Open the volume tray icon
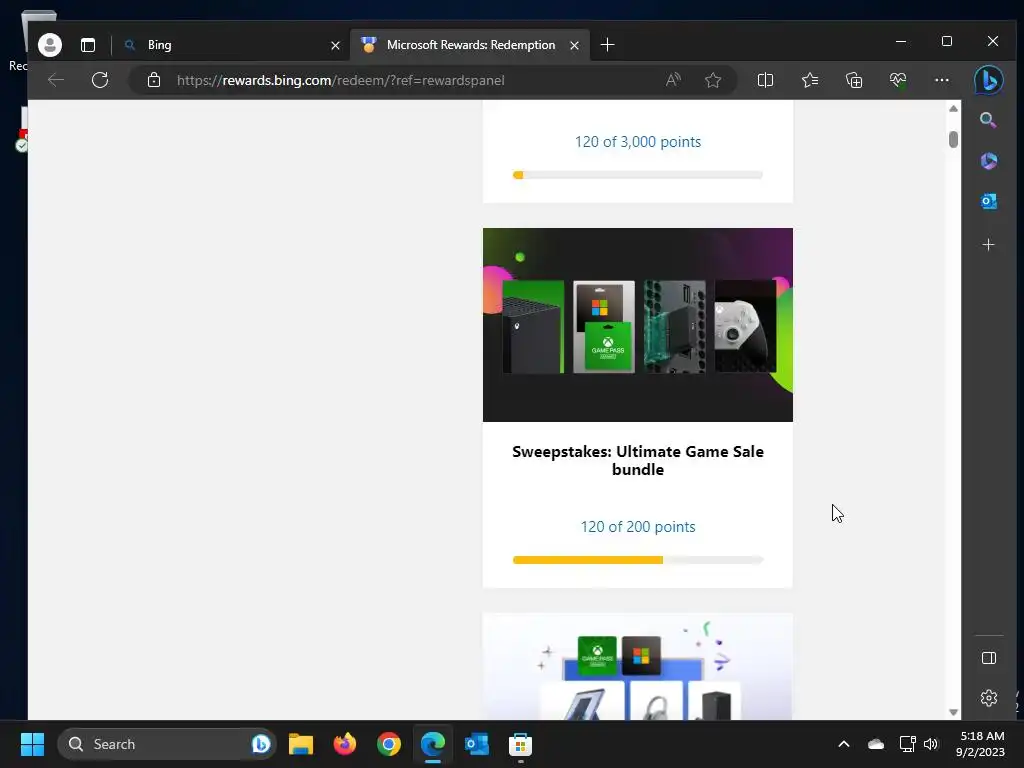The width and height of the screenshot is (1024, 768). click(931, 744)
